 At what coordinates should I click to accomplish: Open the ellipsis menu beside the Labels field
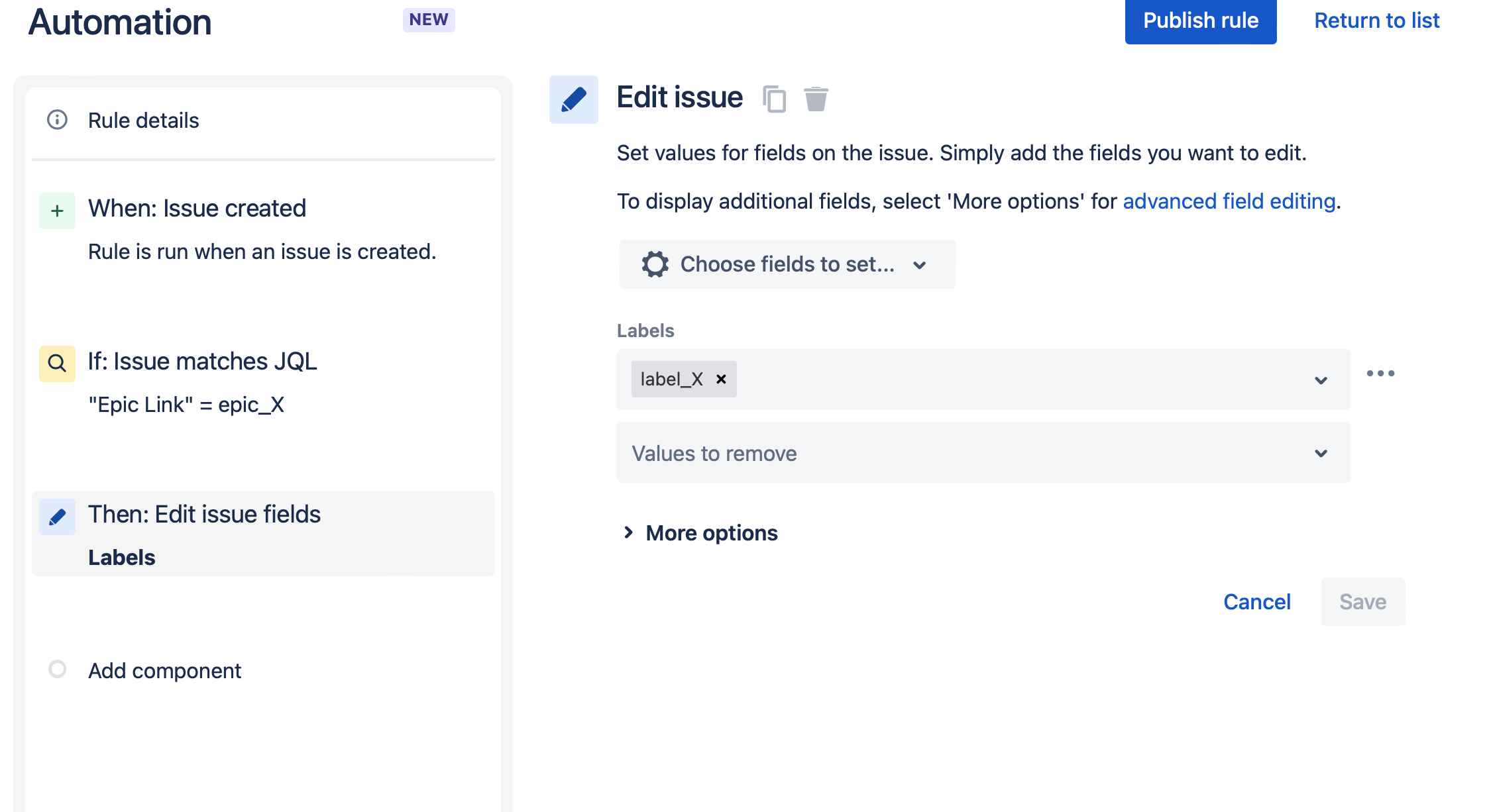click(1381, 373)
